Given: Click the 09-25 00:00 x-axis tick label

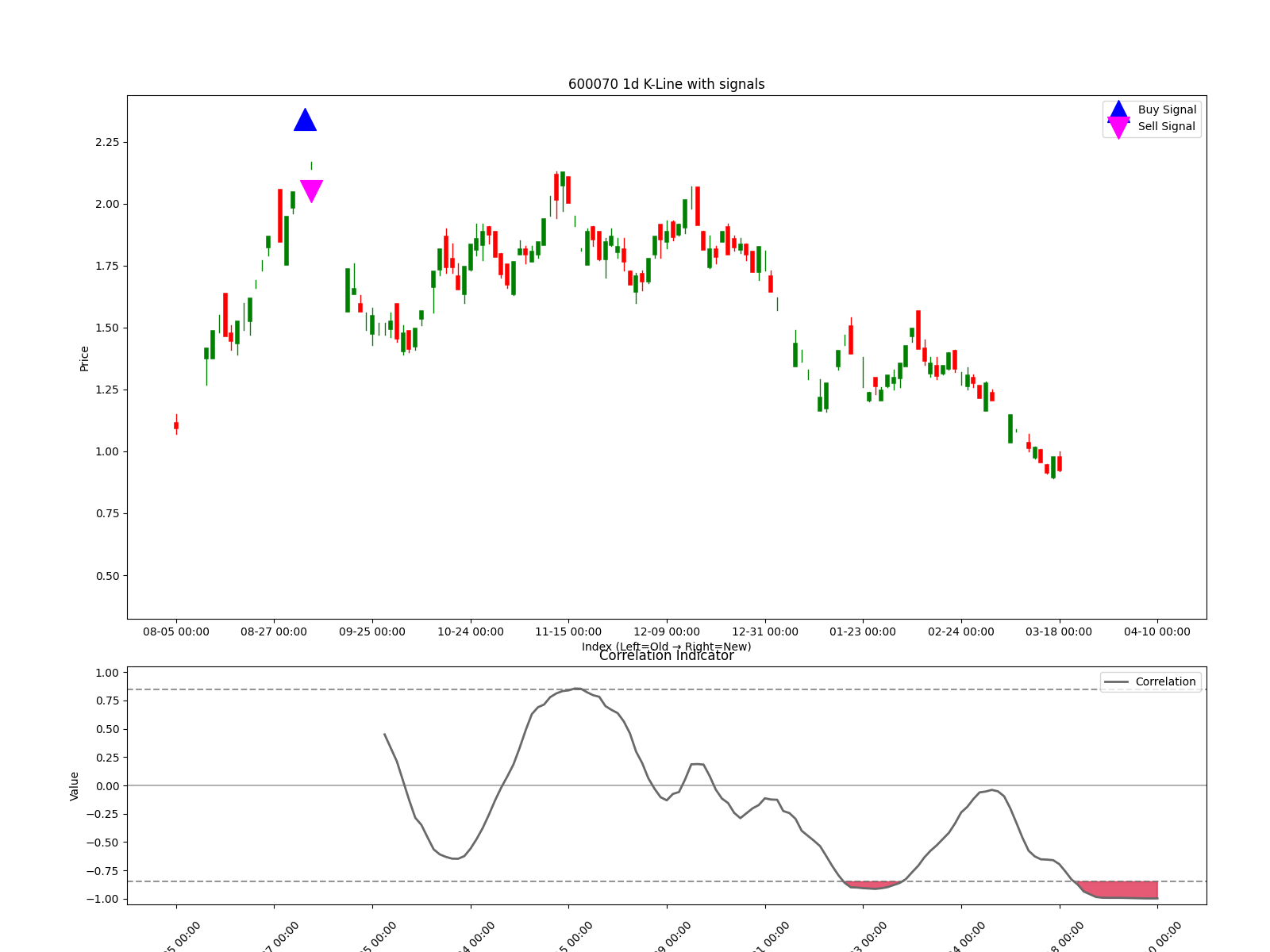Looking at the screenshot, I should click(x=372, y=632).
